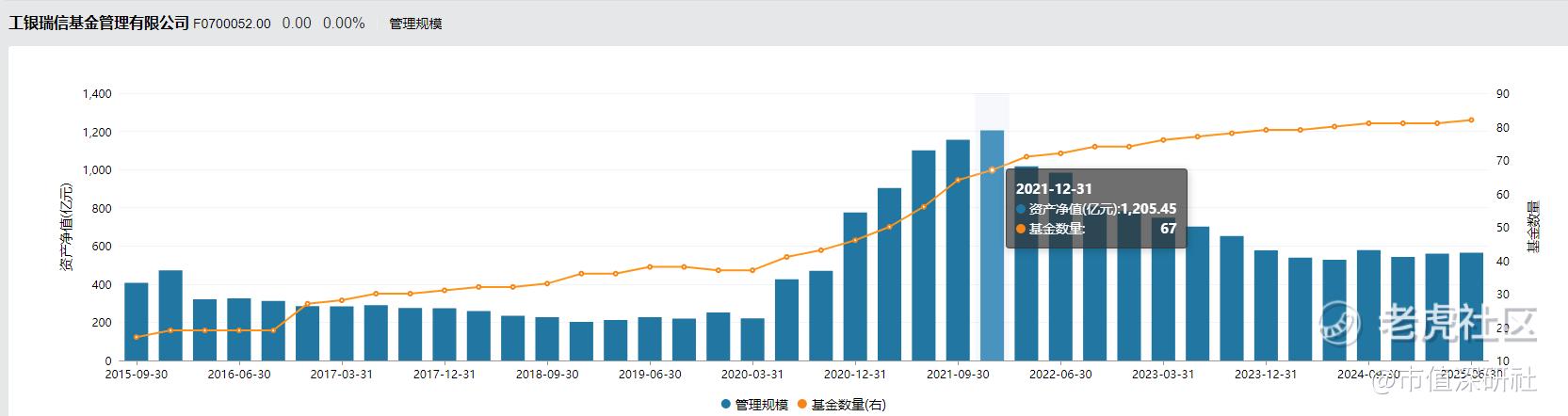The width and height of the screenshot is (1568, 416).
Task: Click the 基金数量 right axis title
Action: pos(1533,227)
